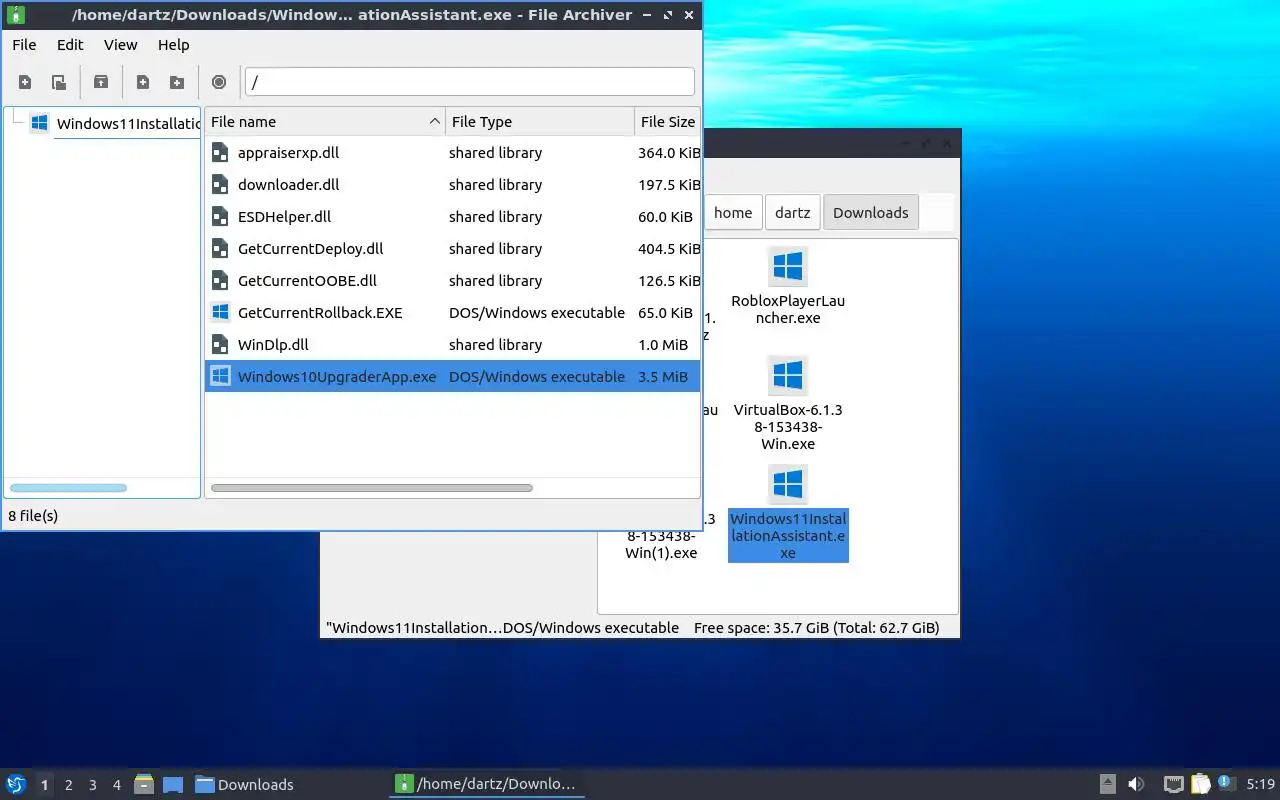Click the circular Stop toolbar icon
Image resolution: width=1280 pixels, height=800 pixels.
pos(219,82)
